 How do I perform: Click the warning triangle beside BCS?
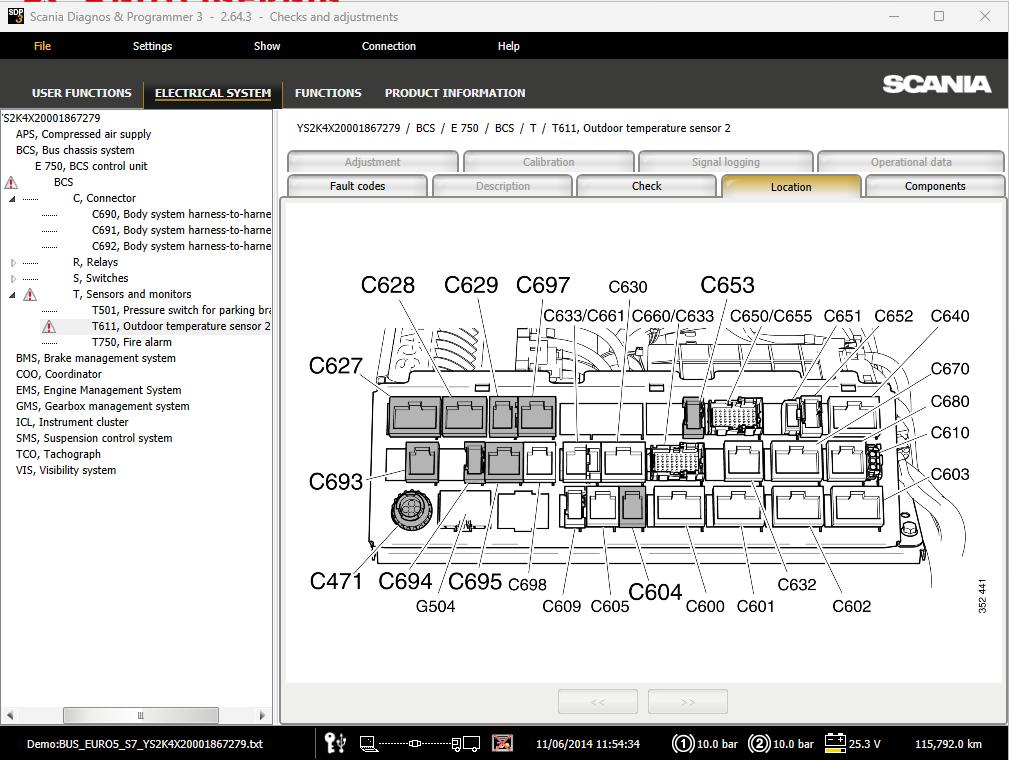point(11,183)
